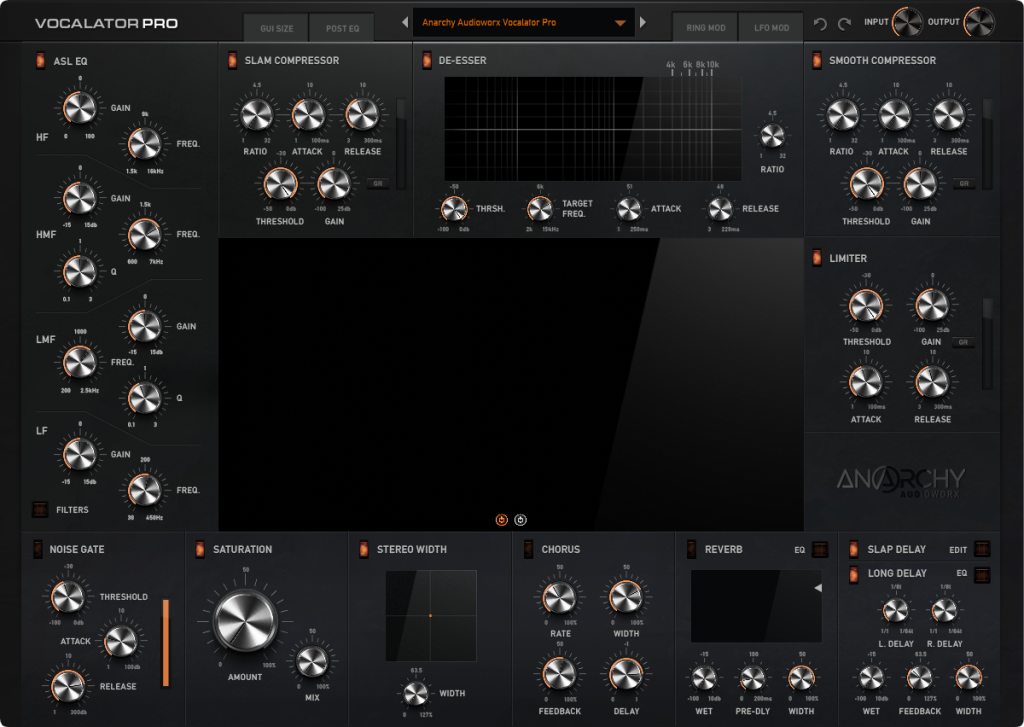
Task: Click the Reverb WET knob
Action: (704, 678)
